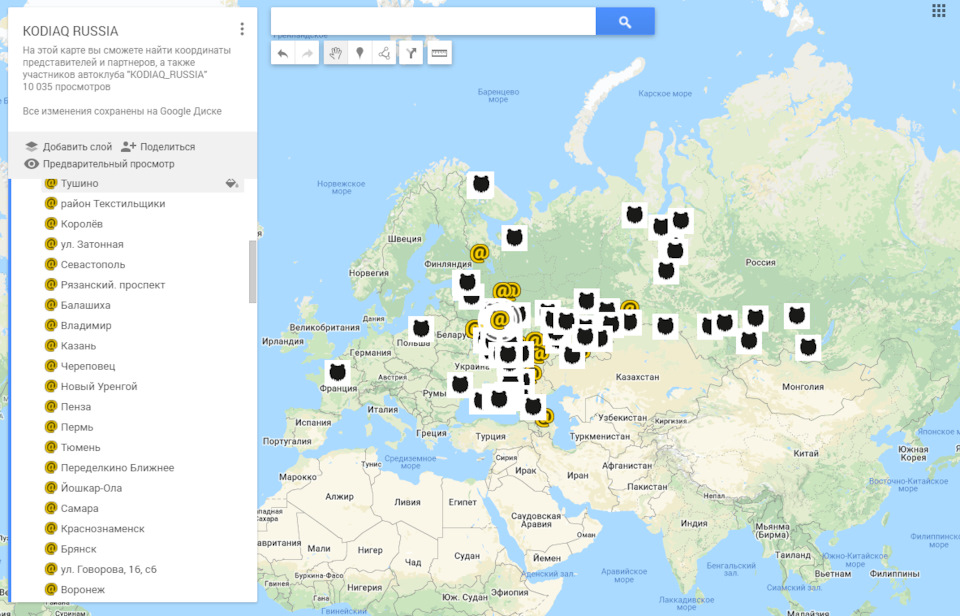Screen dimensions: 960x616
Task: Click the map description text
Action: coord(127,62)
